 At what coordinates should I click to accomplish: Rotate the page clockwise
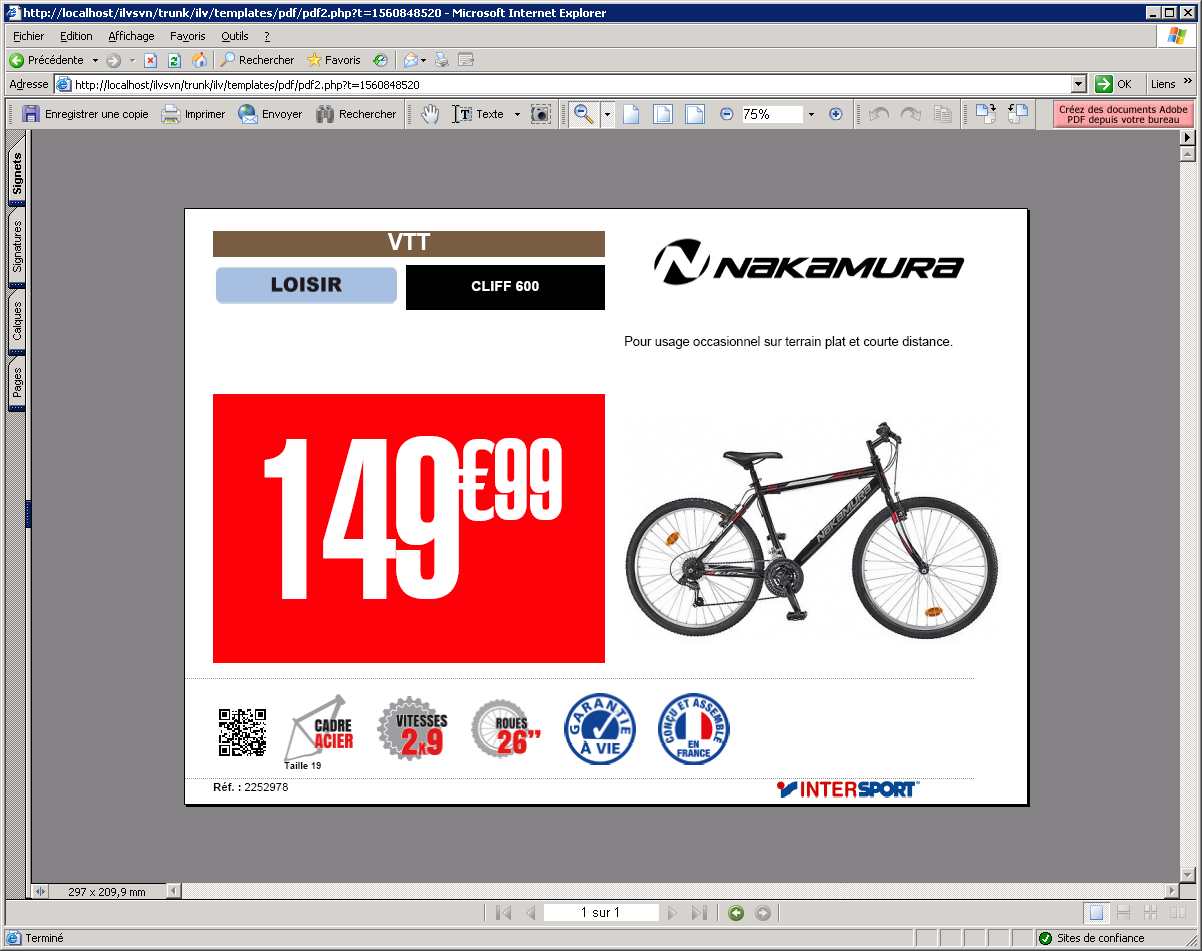point(985,114)
